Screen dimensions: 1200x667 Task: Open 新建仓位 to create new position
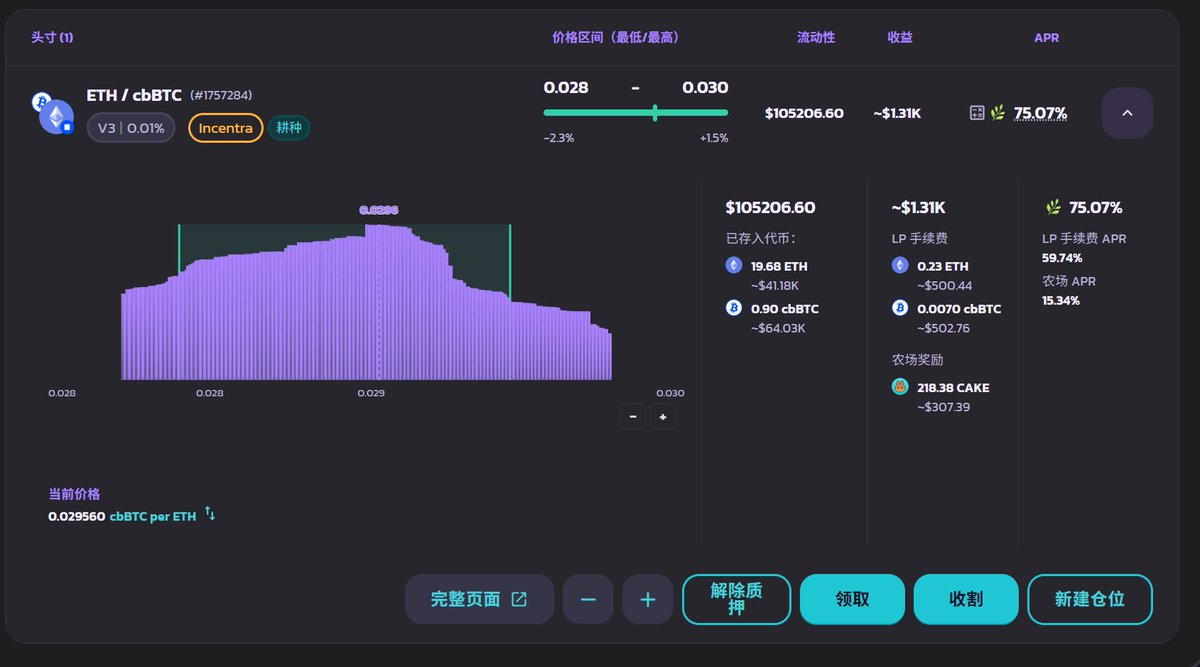(1090, 598)
